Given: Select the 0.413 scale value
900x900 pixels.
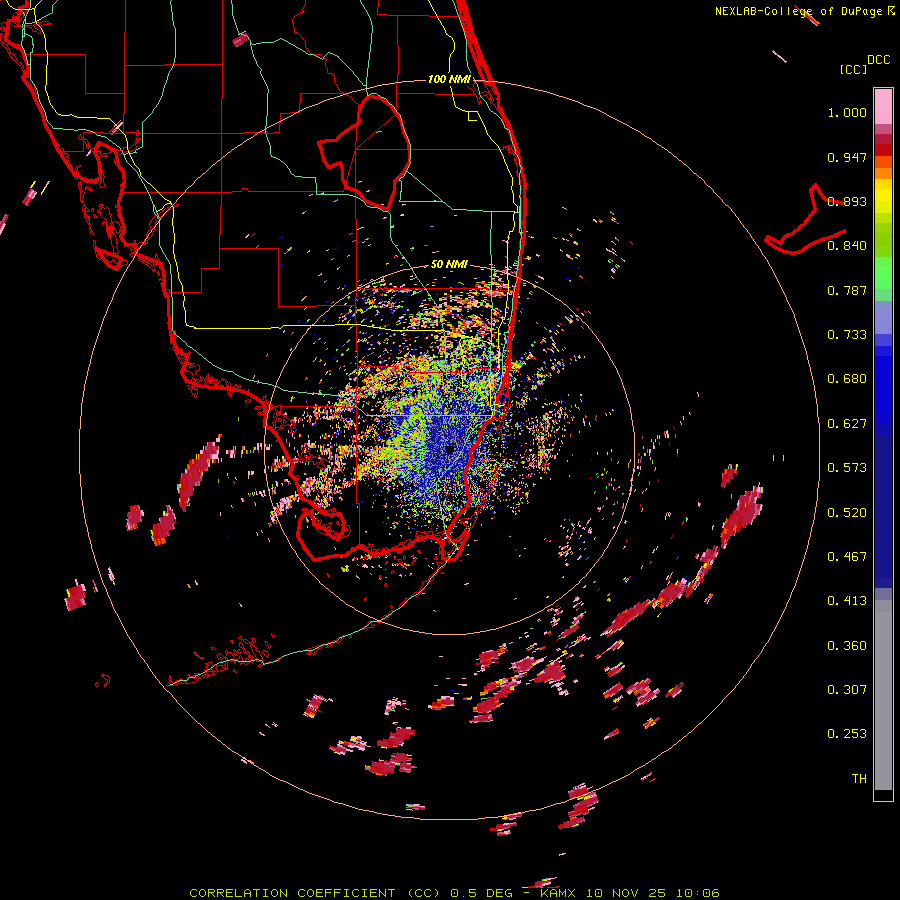Looking at the screenshot, I should tap(847, 601).
